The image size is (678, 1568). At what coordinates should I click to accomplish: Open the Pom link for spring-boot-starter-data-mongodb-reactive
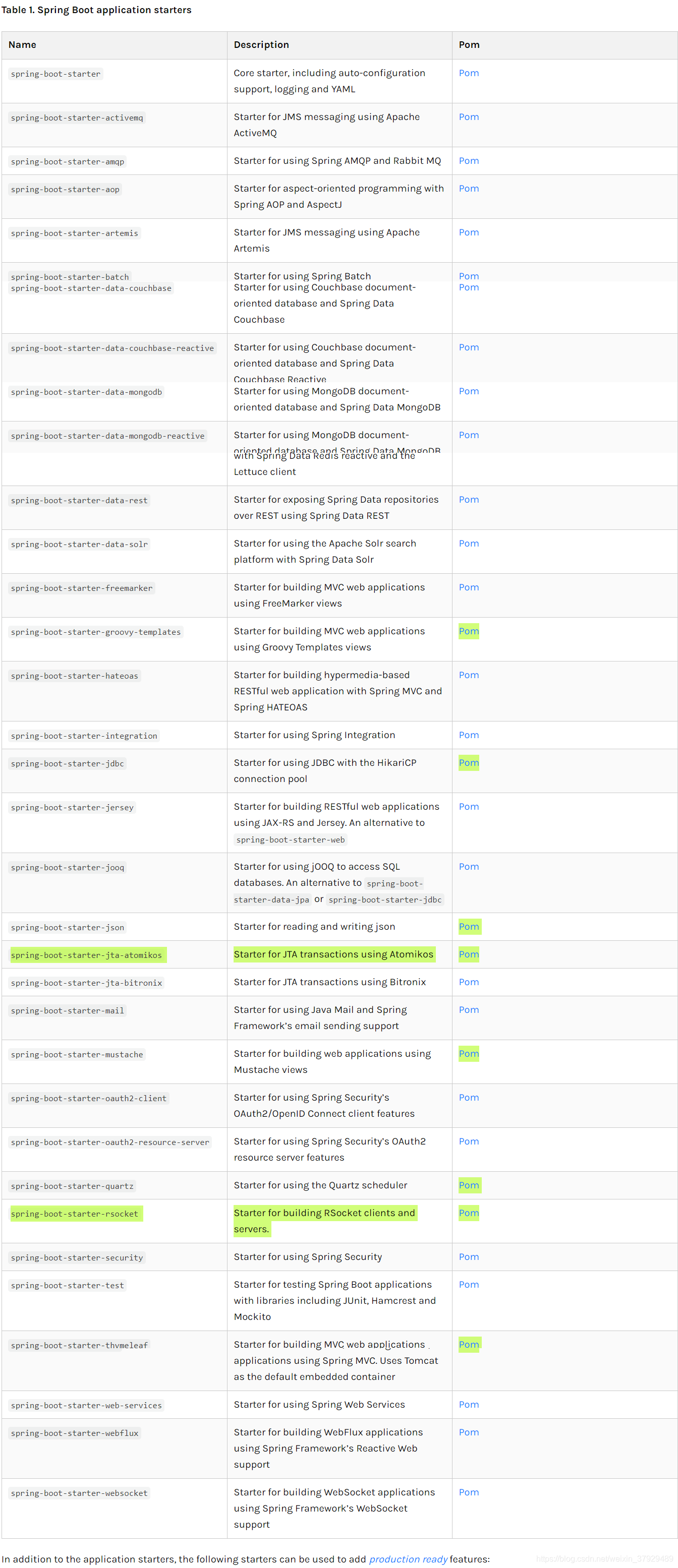pyautogui.click(x=469, y=435)
